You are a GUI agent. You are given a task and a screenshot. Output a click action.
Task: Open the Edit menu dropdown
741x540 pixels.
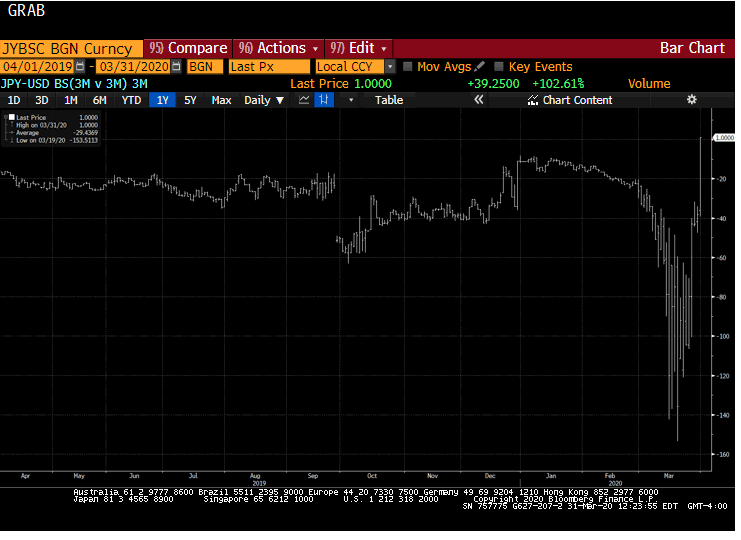click(x=384, y=49)
